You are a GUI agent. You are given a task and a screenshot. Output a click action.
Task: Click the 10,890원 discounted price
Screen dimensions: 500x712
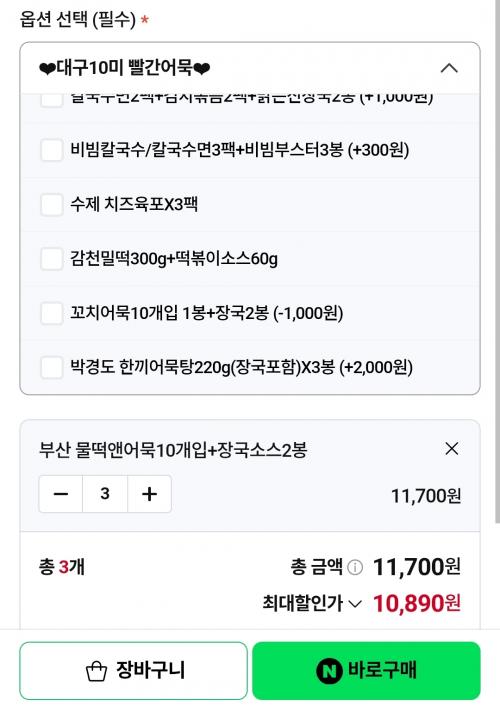tap(416, 603)
